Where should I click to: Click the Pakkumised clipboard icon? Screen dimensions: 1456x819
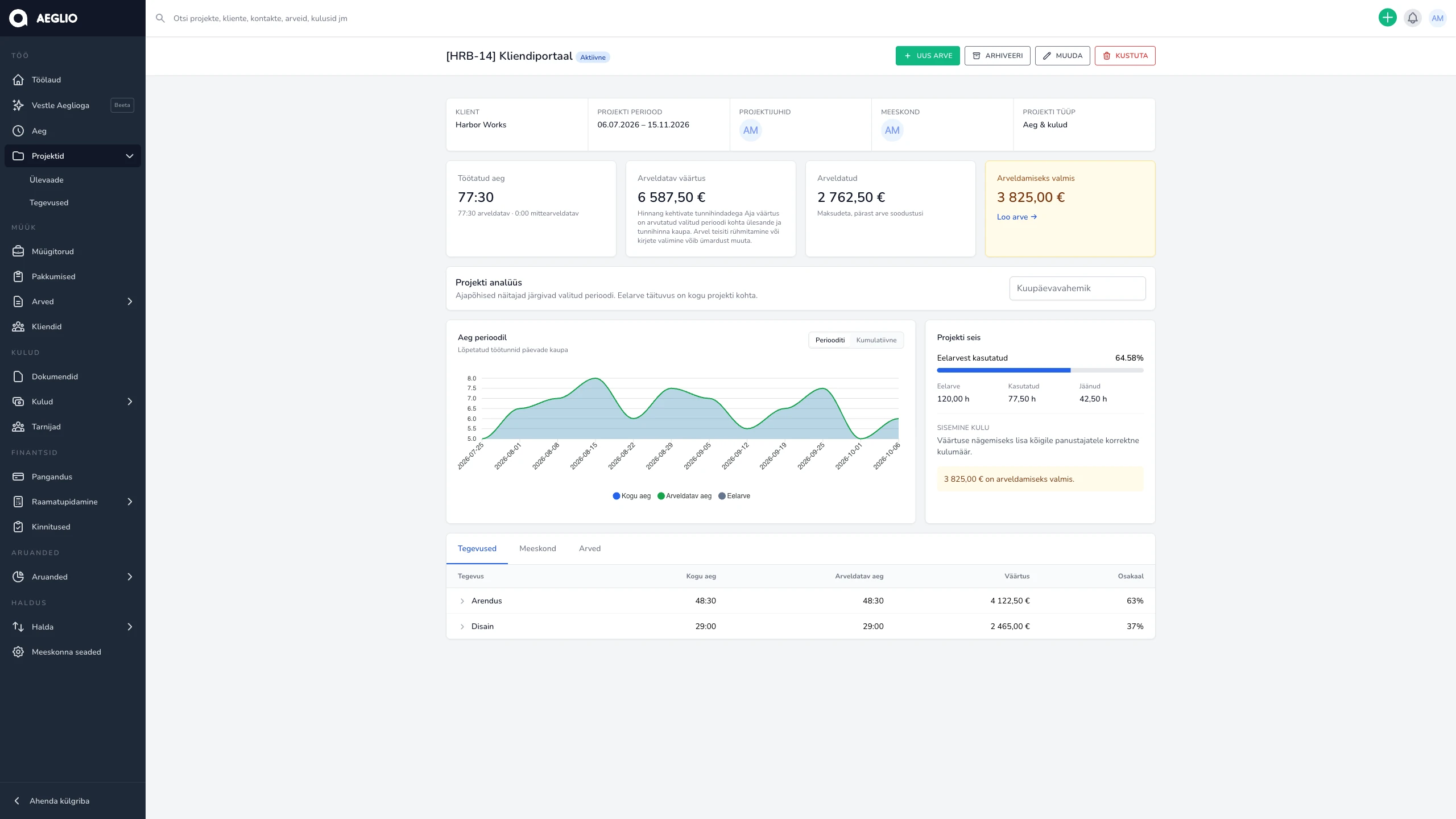18,276
